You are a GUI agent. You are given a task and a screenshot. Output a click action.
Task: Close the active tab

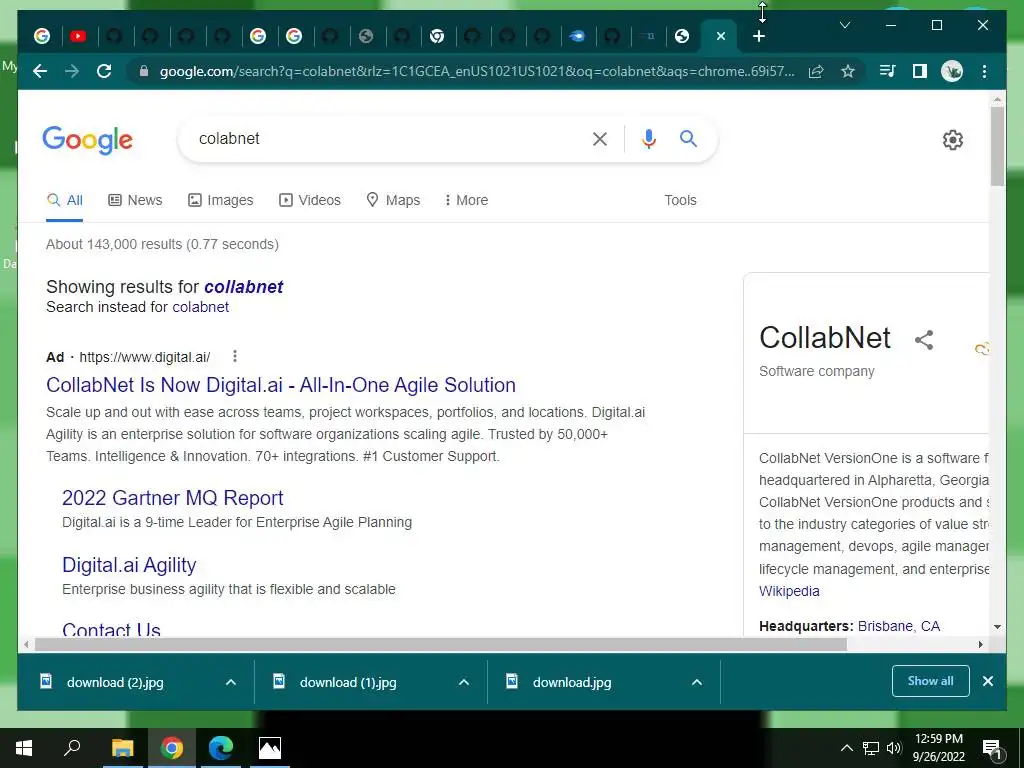coord(720,37)
